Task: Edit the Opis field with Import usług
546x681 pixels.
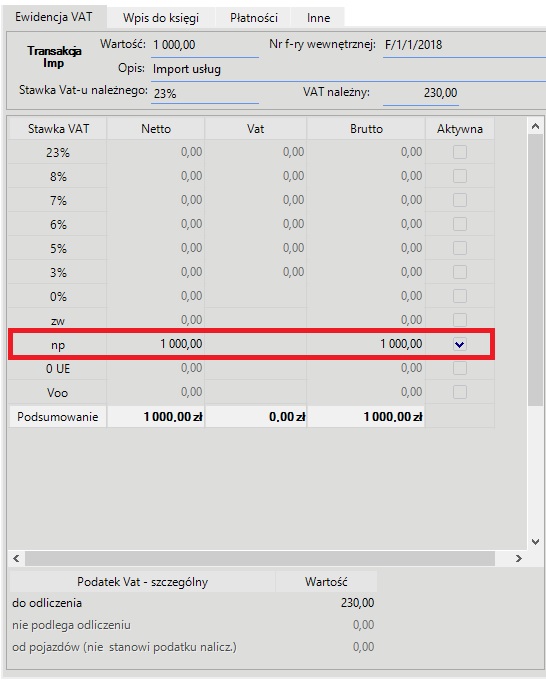Action: click(x=348, y=69)
